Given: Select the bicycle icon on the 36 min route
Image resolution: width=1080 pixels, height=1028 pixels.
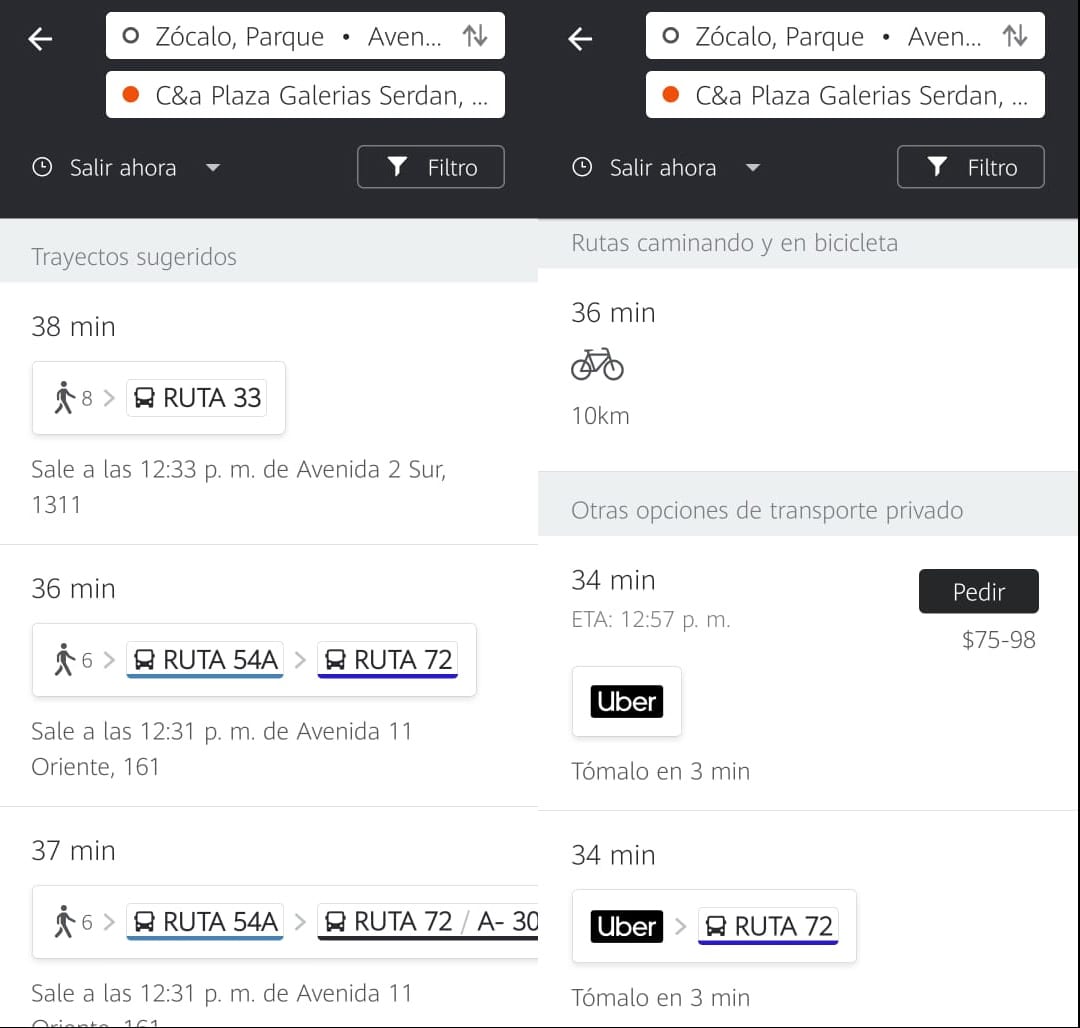Looking at the screenshot, I should [597, 364].
